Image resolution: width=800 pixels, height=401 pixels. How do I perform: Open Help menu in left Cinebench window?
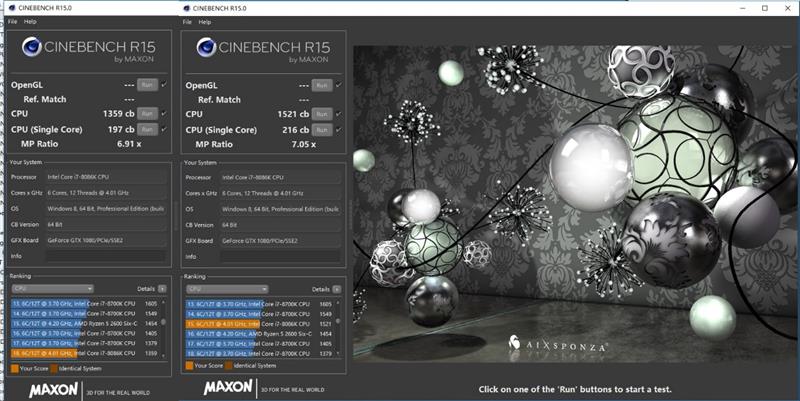[x=30, y=21]
